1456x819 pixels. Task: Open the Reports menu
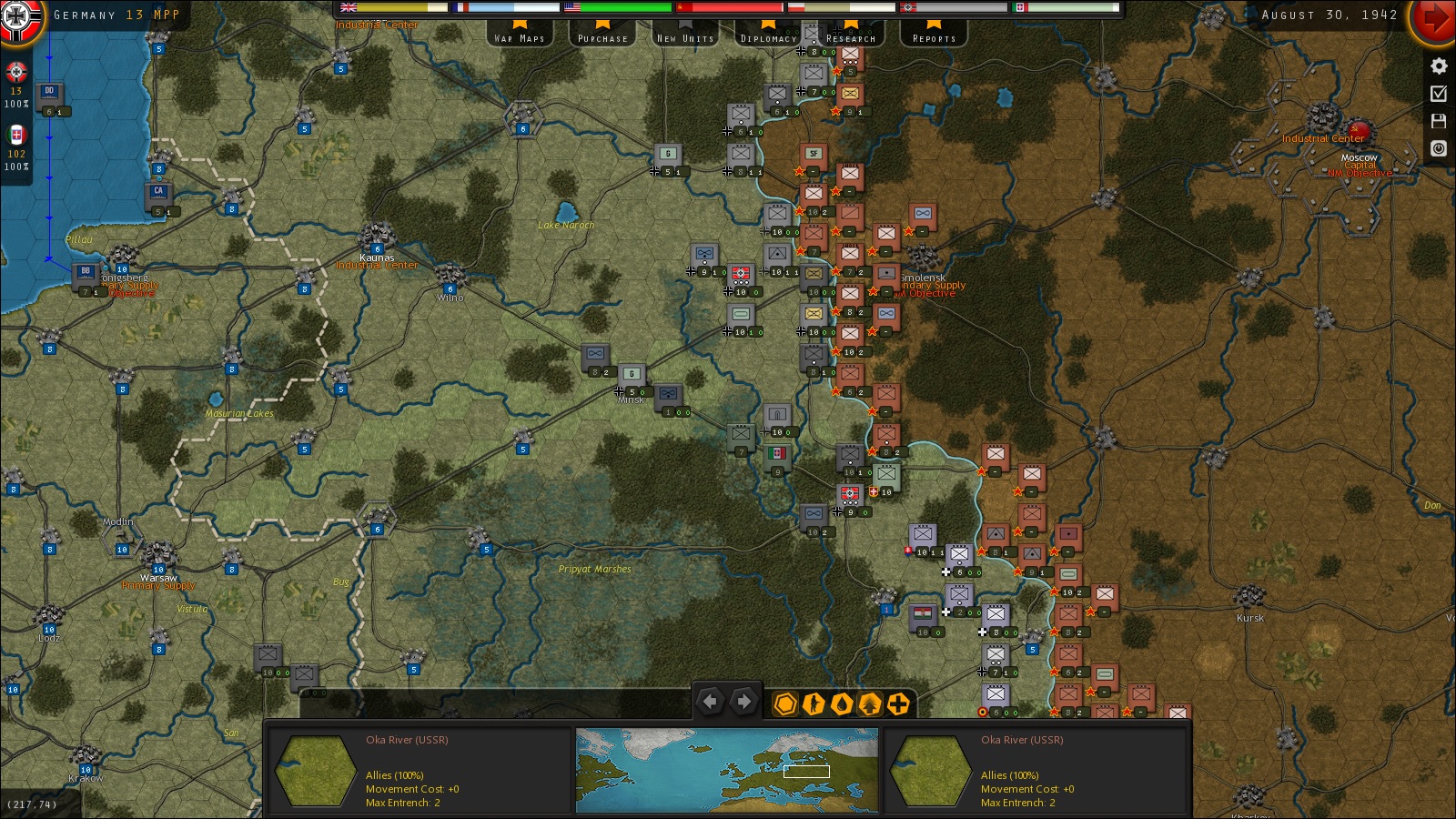934,33
